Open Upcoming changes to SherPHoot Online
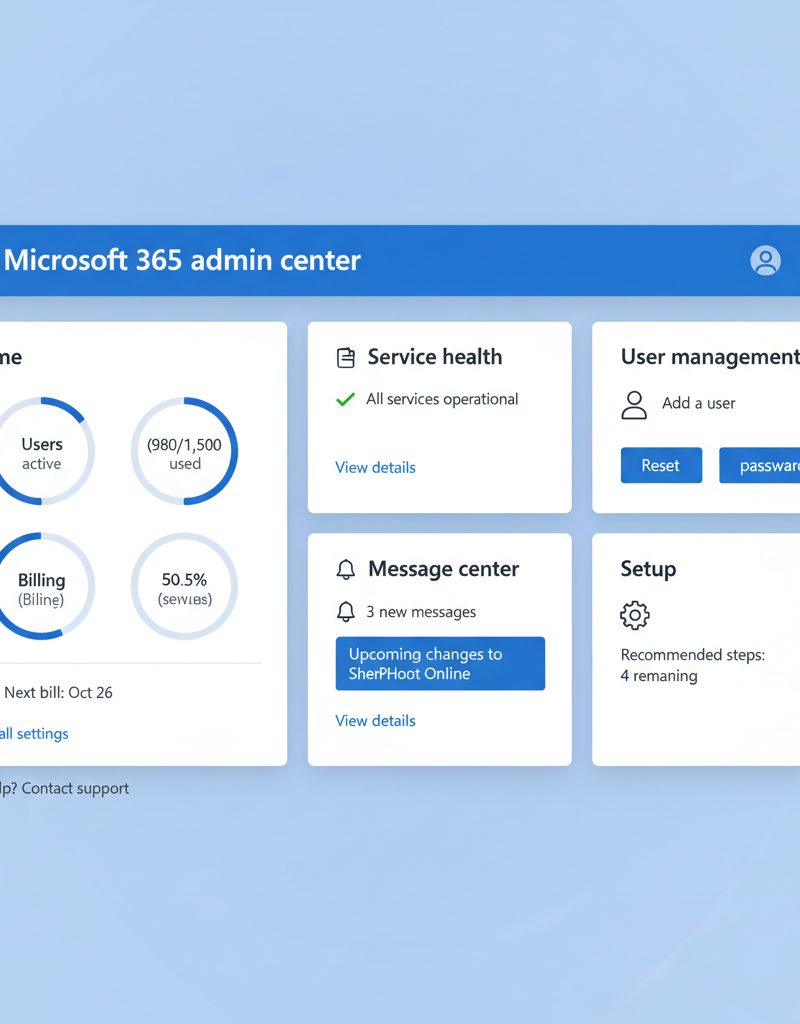The height and width of the screenshot is (1024, 800). click(440, 664)
